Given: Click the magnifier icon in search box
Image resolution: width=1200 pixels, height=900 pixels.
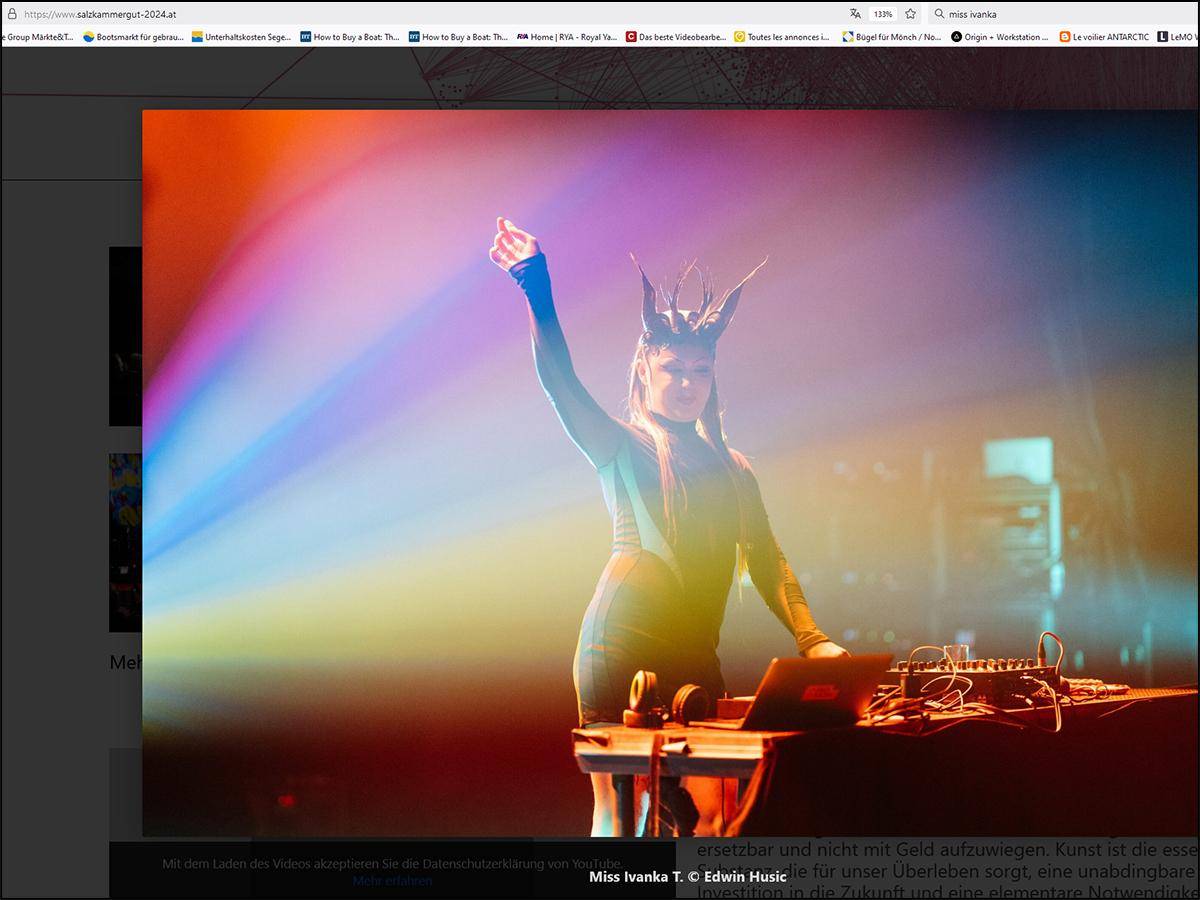Looking at the screenshot, I should pyautogui.click(x=939, y=14).
